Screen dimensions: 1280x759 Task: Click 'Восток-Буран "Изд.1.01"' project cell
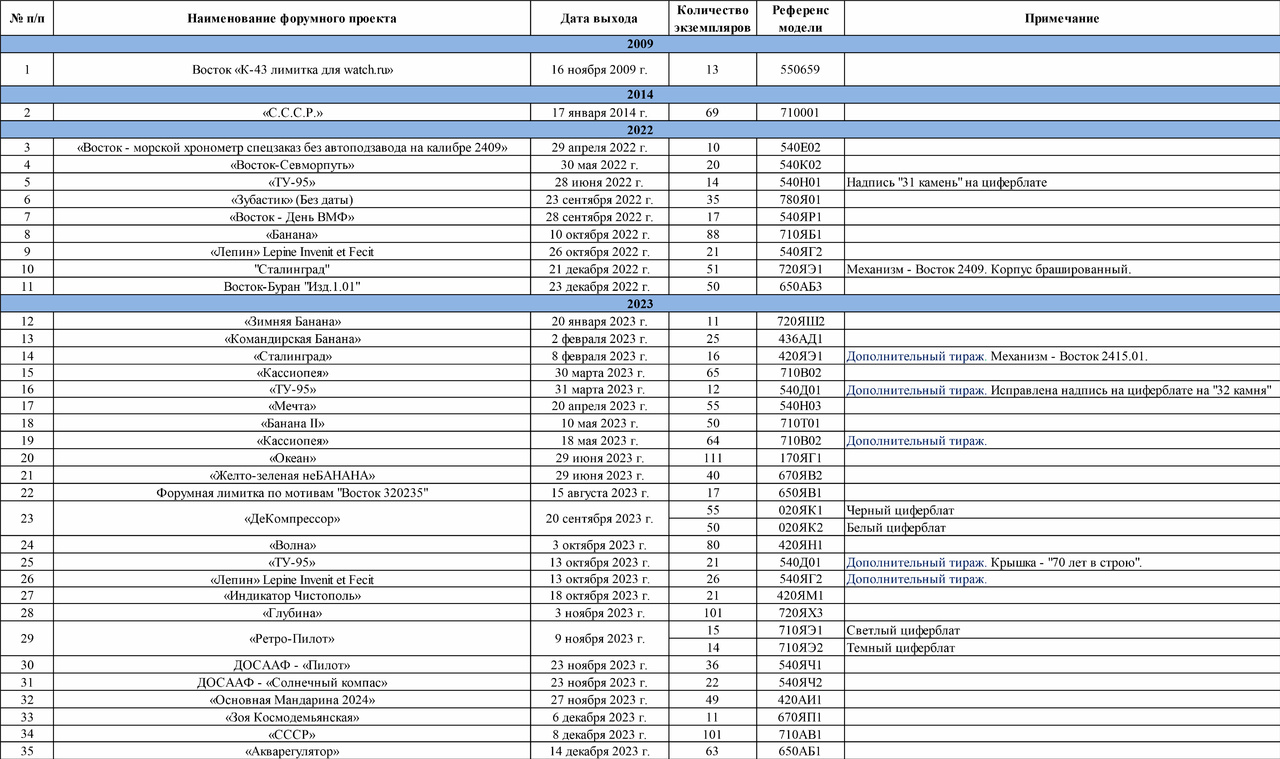pyautogui.click(x=292, y=287)
